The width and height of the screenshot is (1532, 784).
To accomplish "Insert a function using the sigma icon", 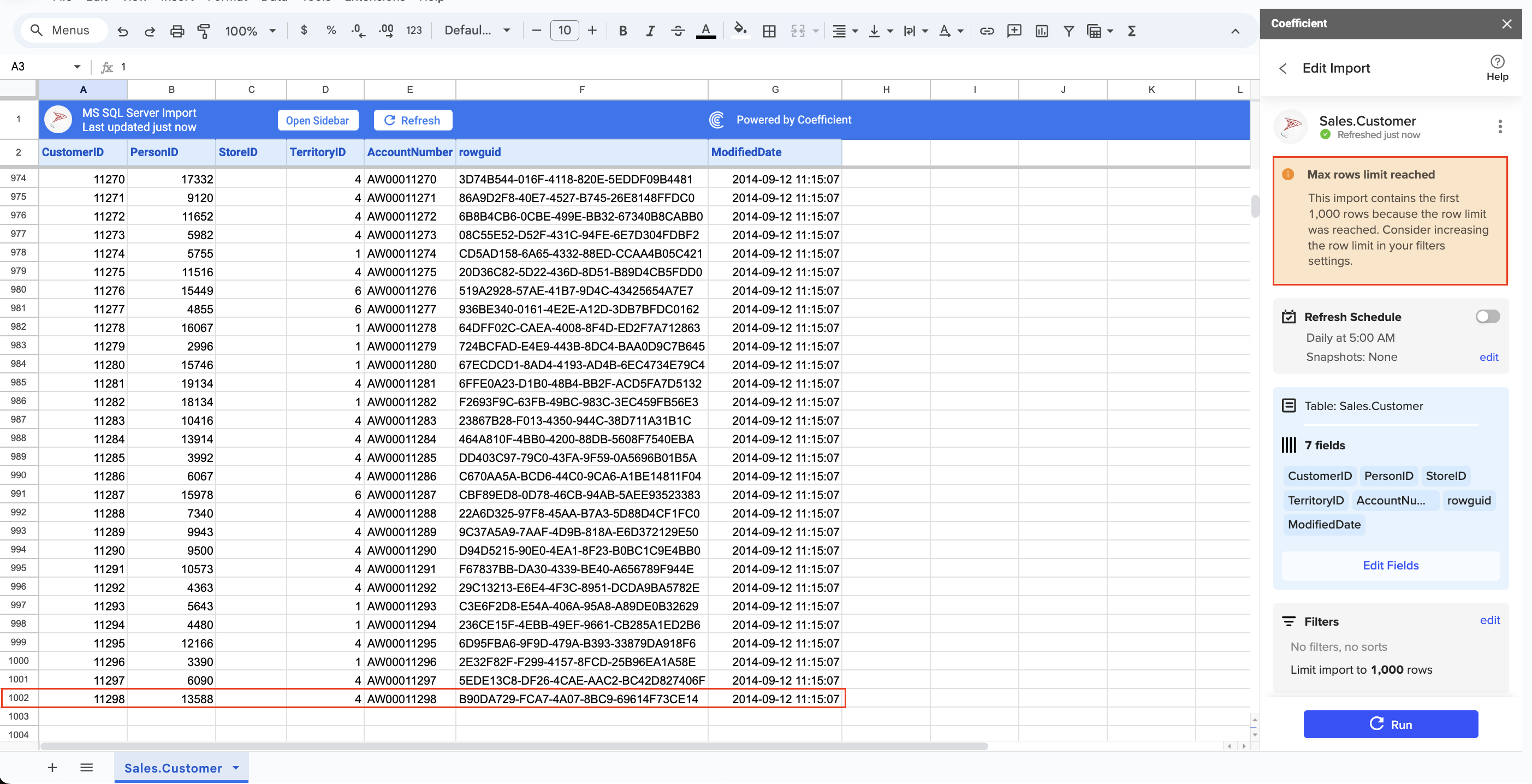I will click(x=1132, y=31).
